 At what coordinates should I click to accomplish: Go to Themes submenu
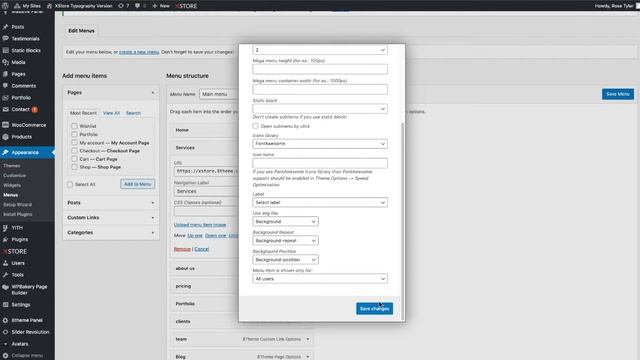point(11,166)
